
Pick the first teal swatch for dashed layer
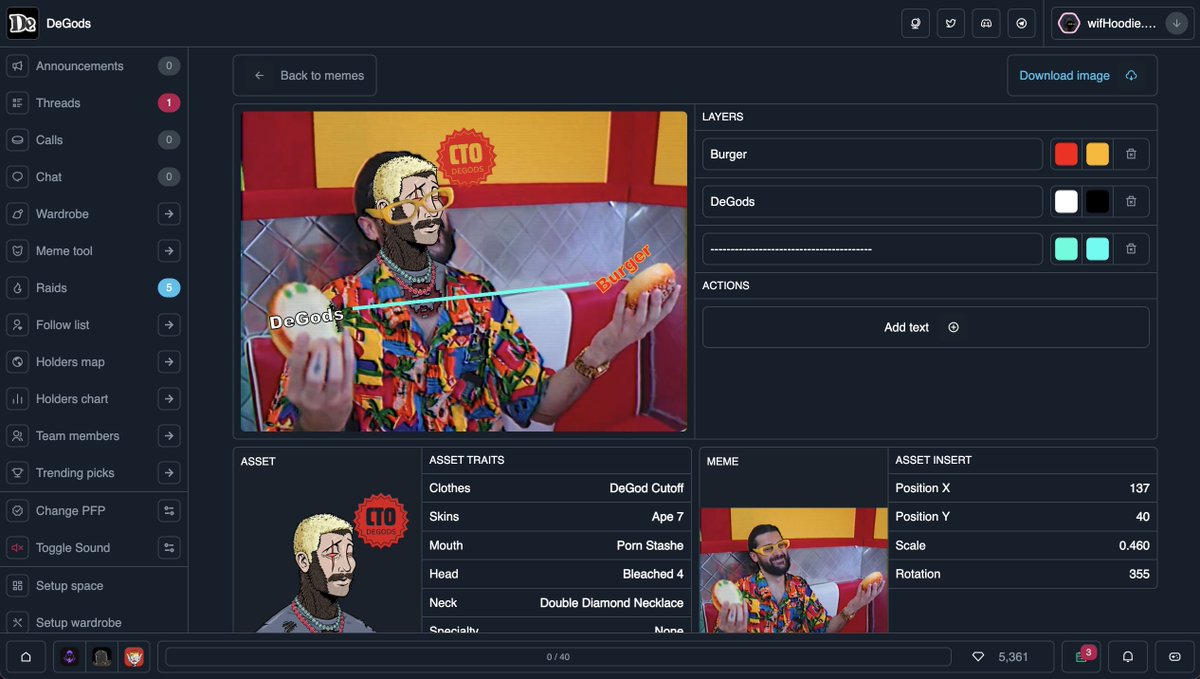click(x=1066, y=248)
